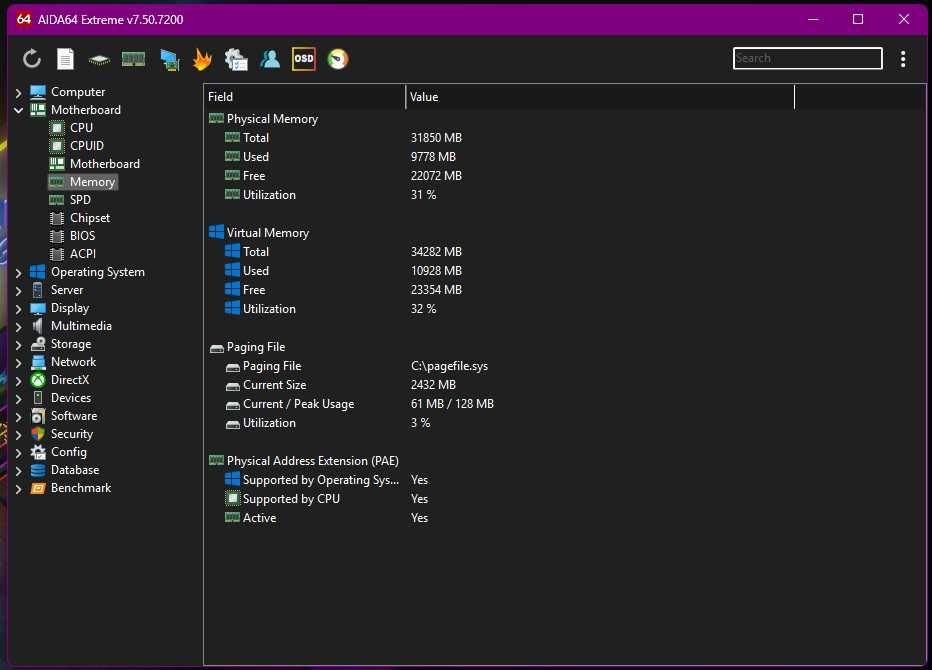The width and height of the screenshot is (932, 670).
Task: Open the Report page icon
Action: tap(65, 59)
